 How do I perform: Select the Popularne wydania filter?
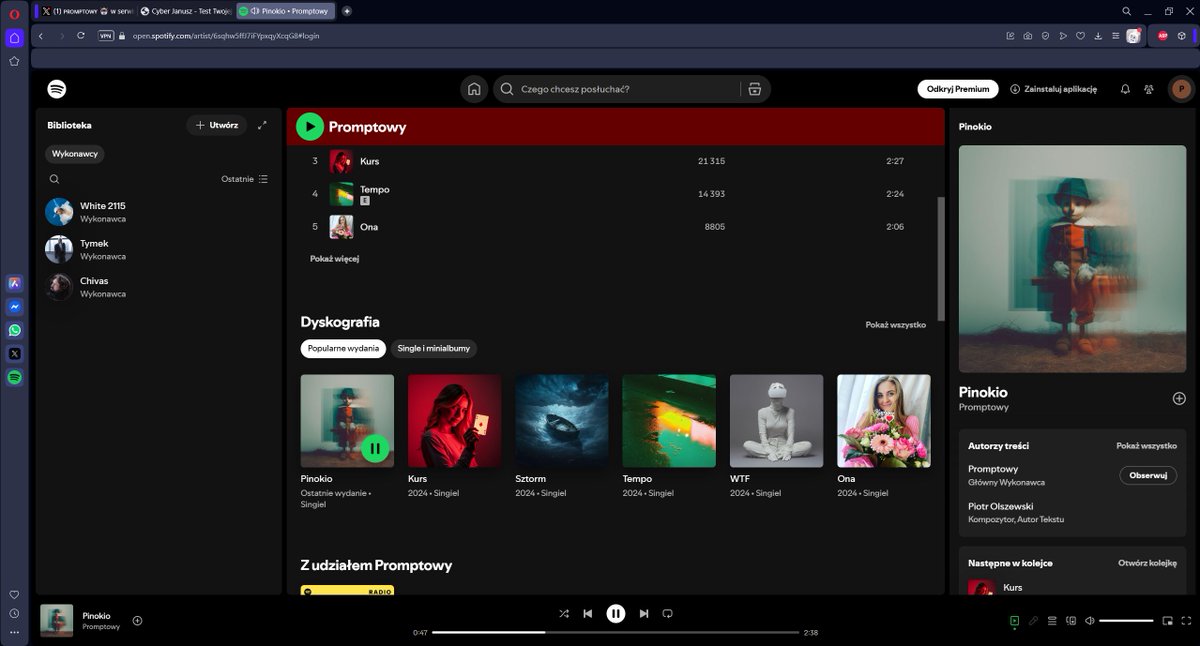point(343,348)
